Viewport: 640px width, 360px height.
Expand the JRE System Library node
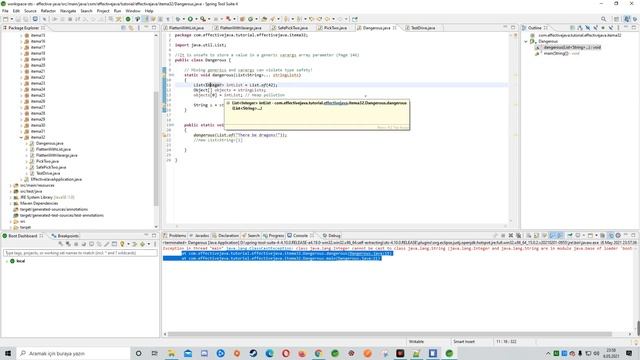11,197
